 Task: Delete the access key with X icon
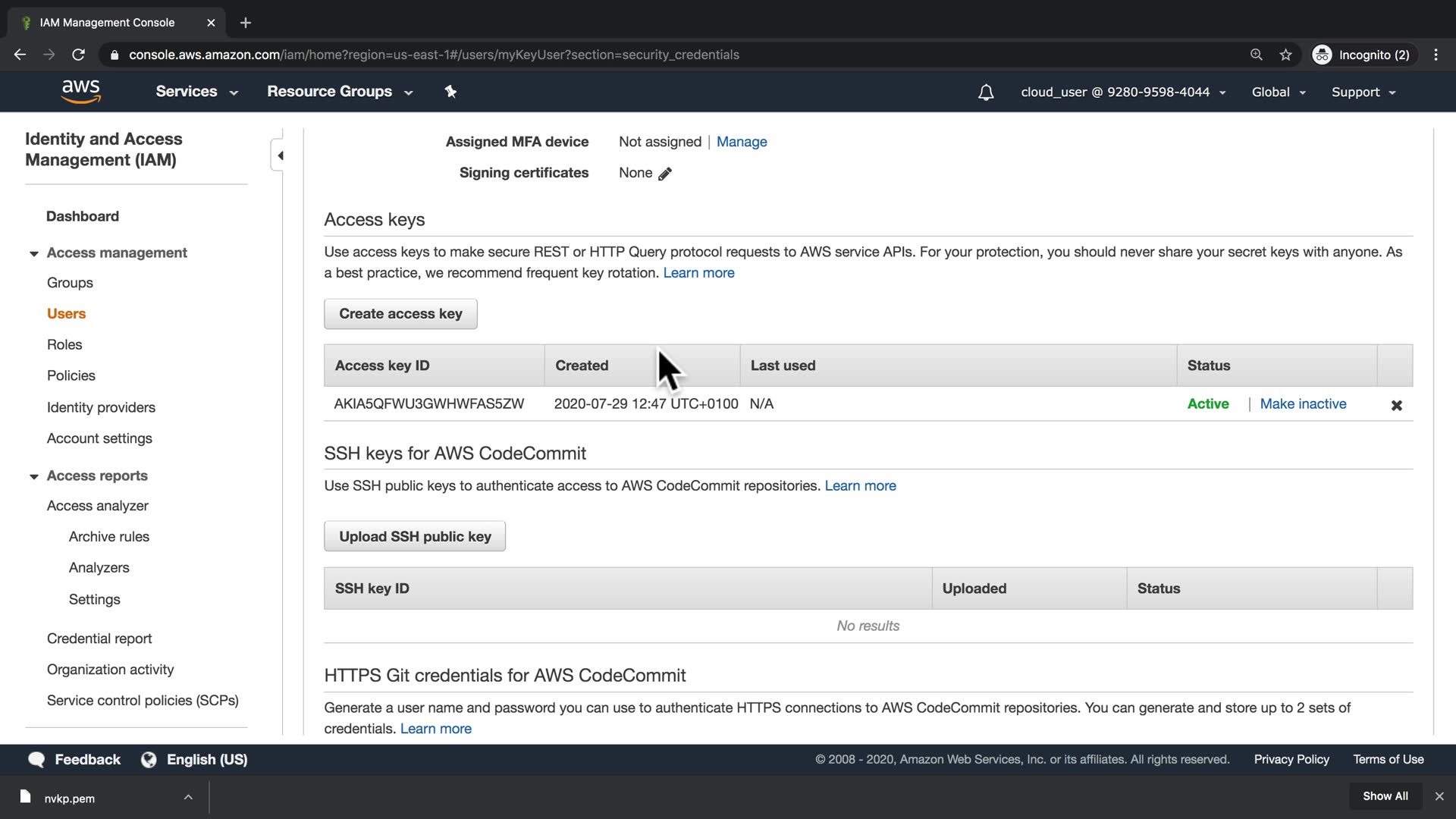1396,405
